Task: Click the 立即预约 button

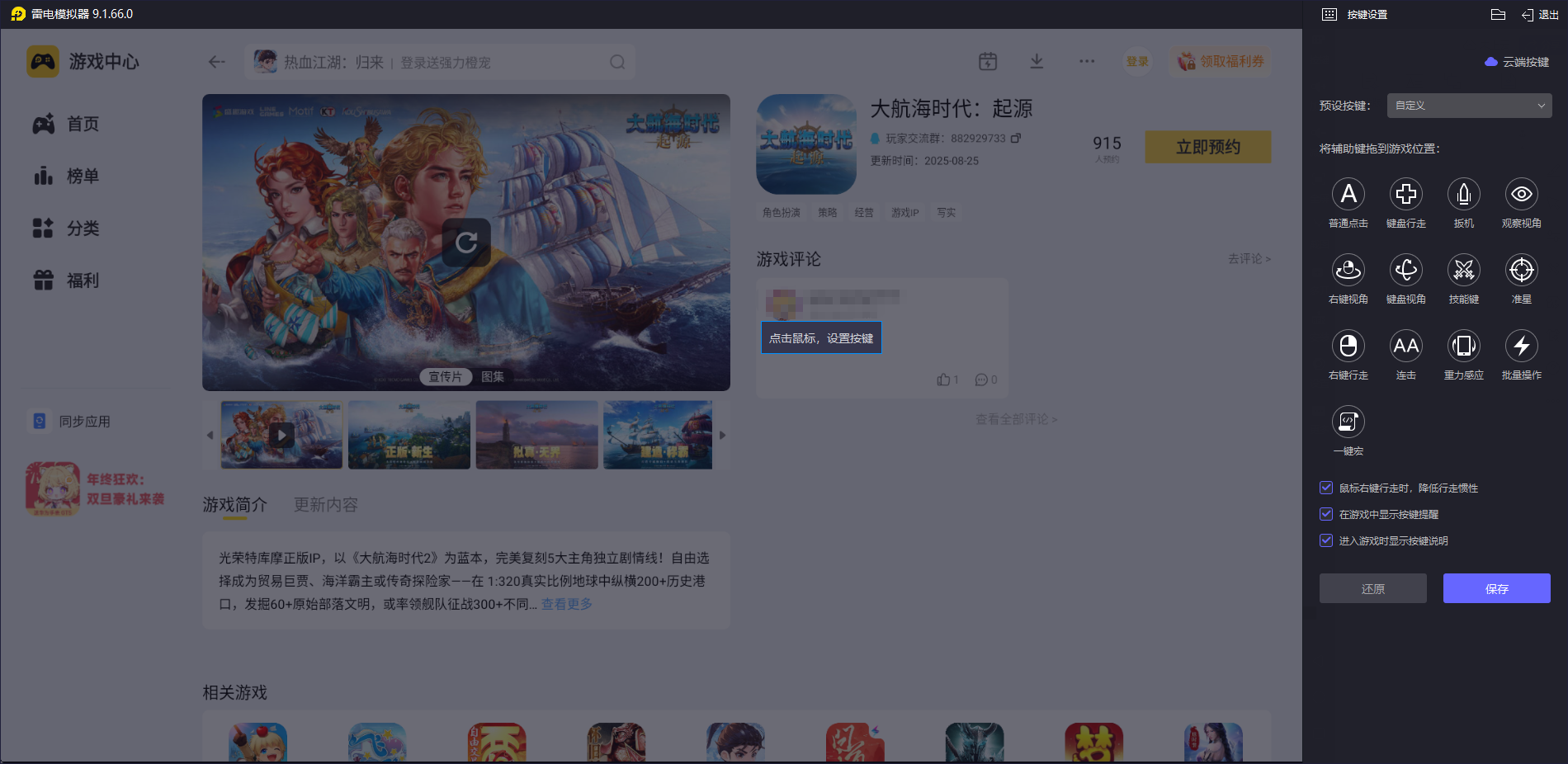Action: pyautogui.click(x=1207, y=147)
